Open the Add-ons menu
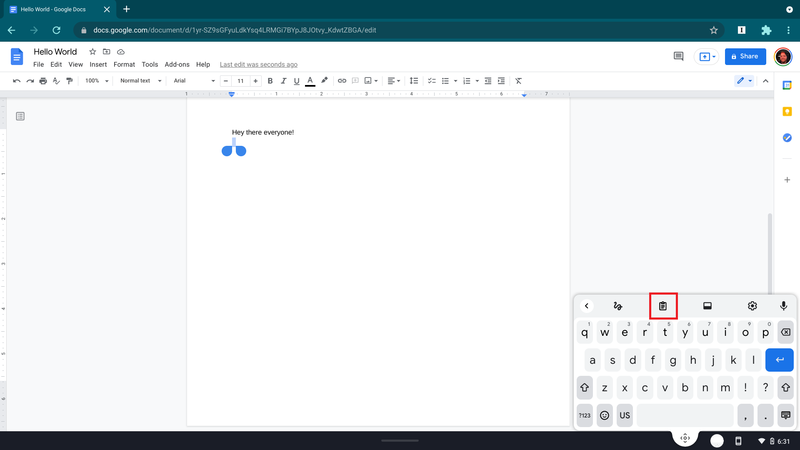 pyautogui.click(x=177, y=64)
